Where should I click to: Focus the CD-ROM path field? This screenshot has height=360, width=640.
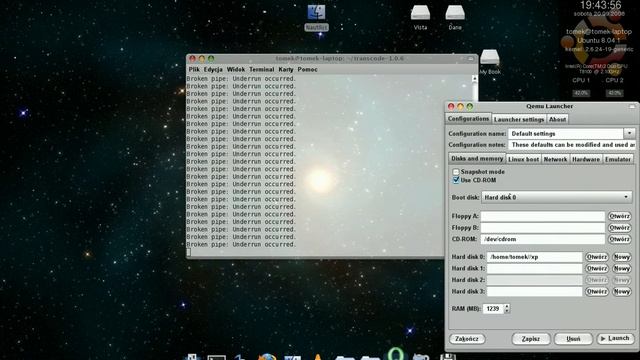542,239
